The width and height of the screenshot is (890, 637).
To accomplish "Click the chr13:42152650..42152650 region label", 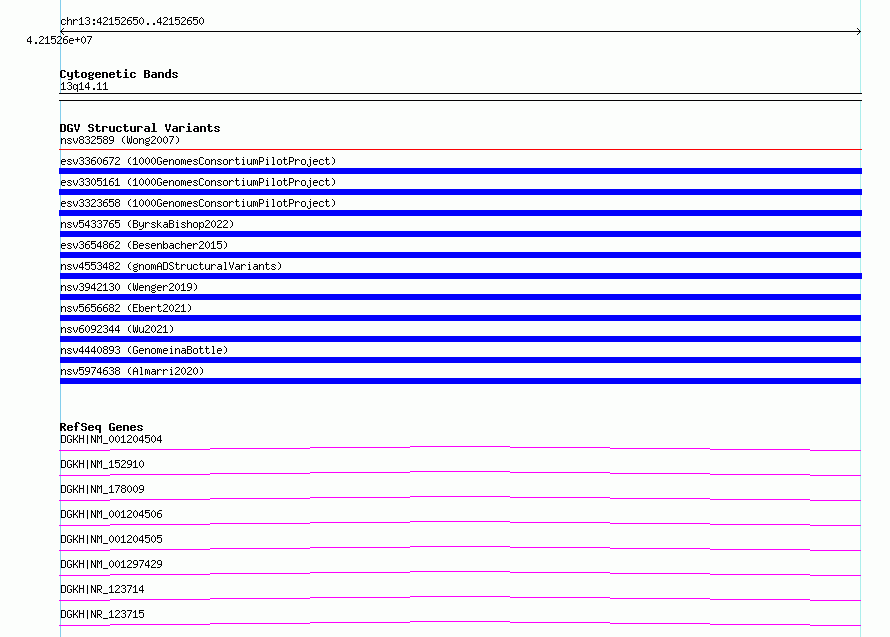I will pos(132,21).
